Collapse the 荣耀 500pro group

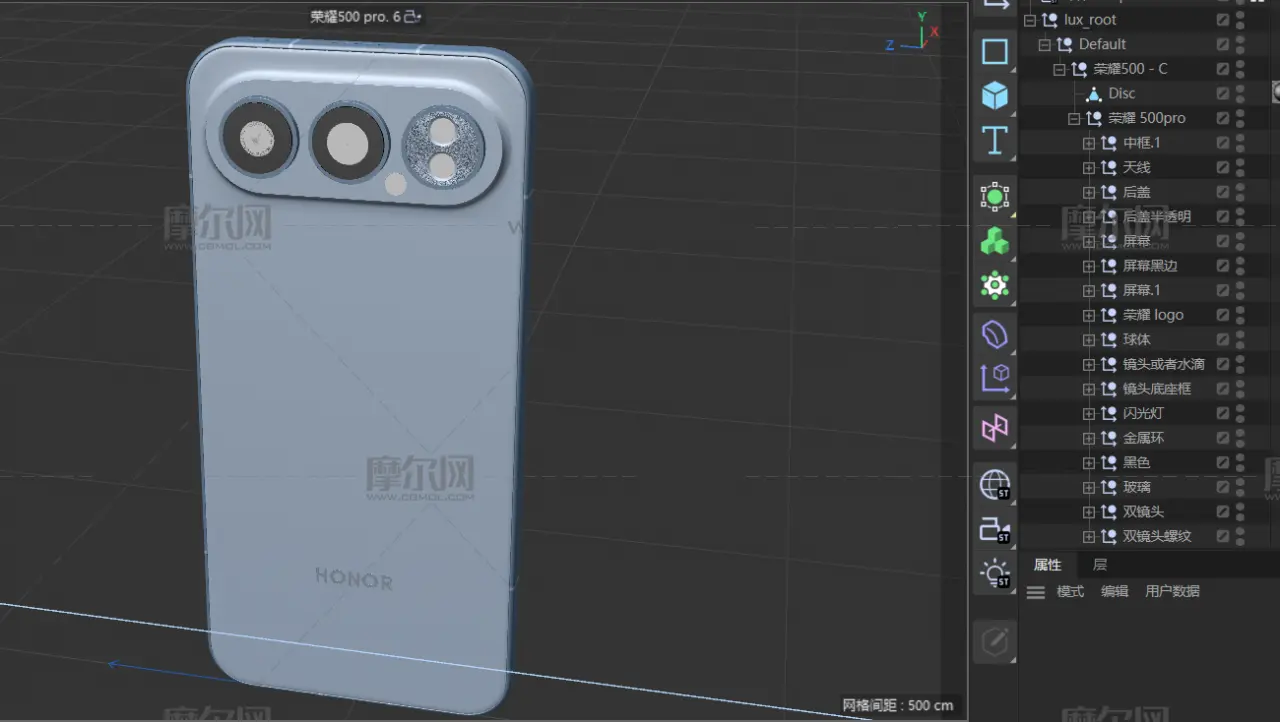(x=1074, y=118)
